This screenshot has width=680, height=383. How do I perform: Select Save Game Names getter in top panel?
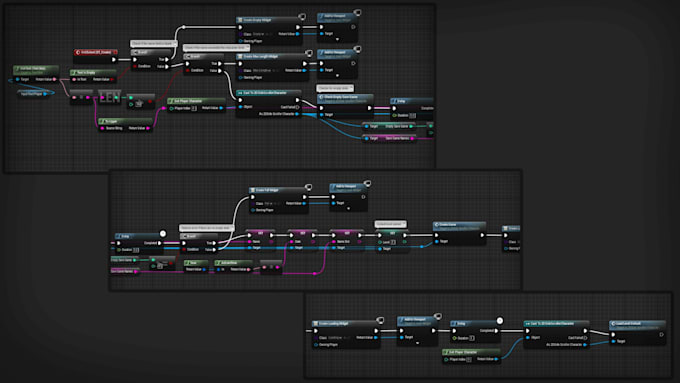[389, 138]
